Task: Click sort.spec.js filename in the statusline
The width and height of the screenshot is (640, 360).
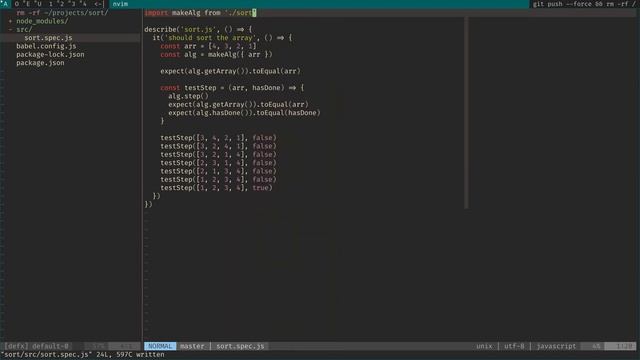Action: point(240,346)
